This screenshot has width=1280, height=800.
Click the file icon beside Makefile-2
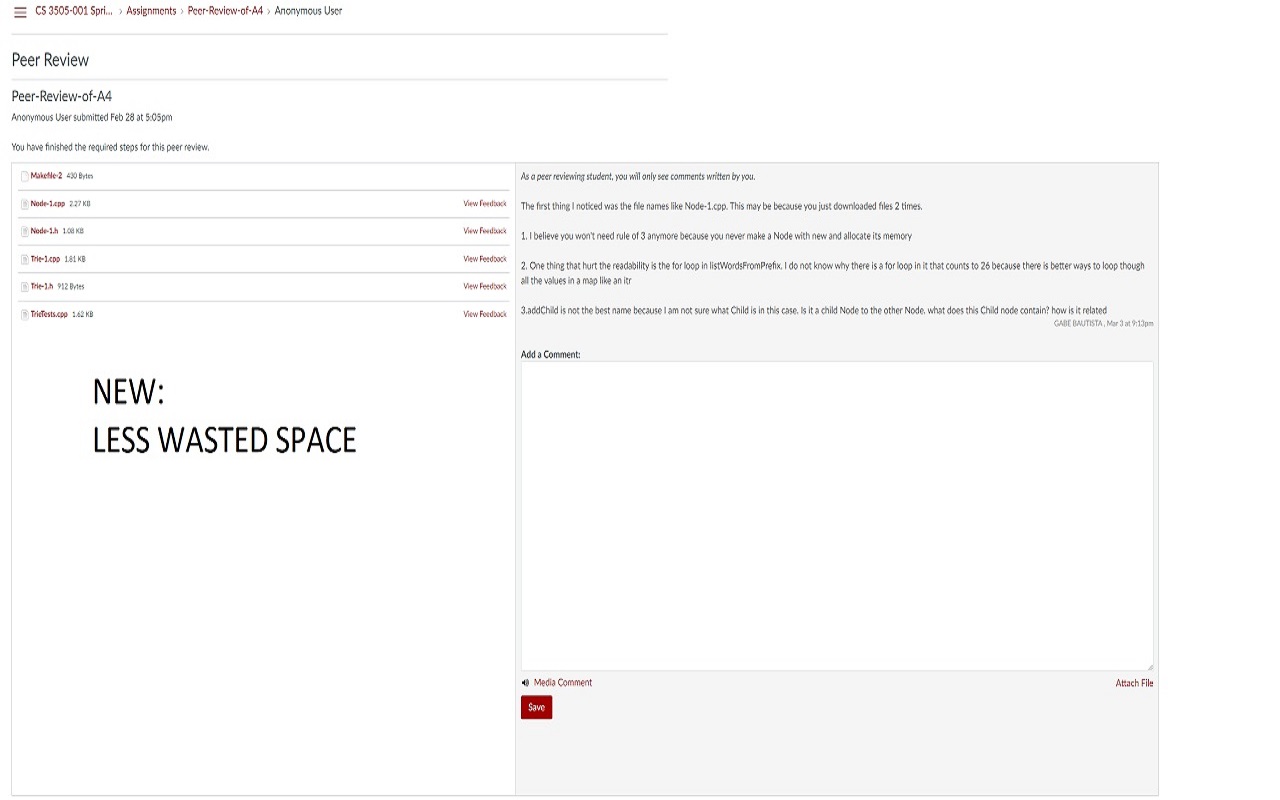click(x=25, y=176)
